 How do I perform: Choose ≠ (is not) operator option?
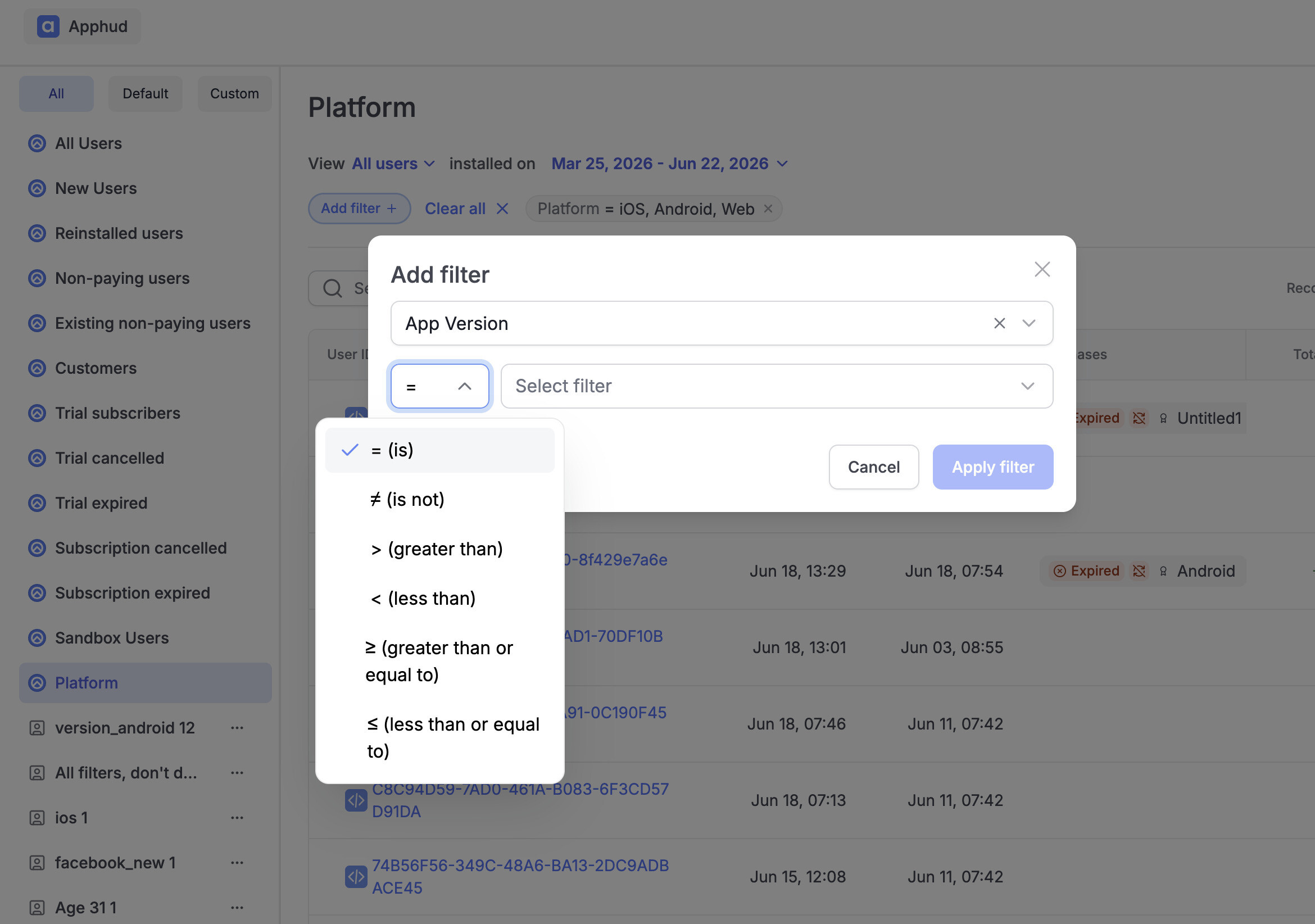(x=439, y=500)
